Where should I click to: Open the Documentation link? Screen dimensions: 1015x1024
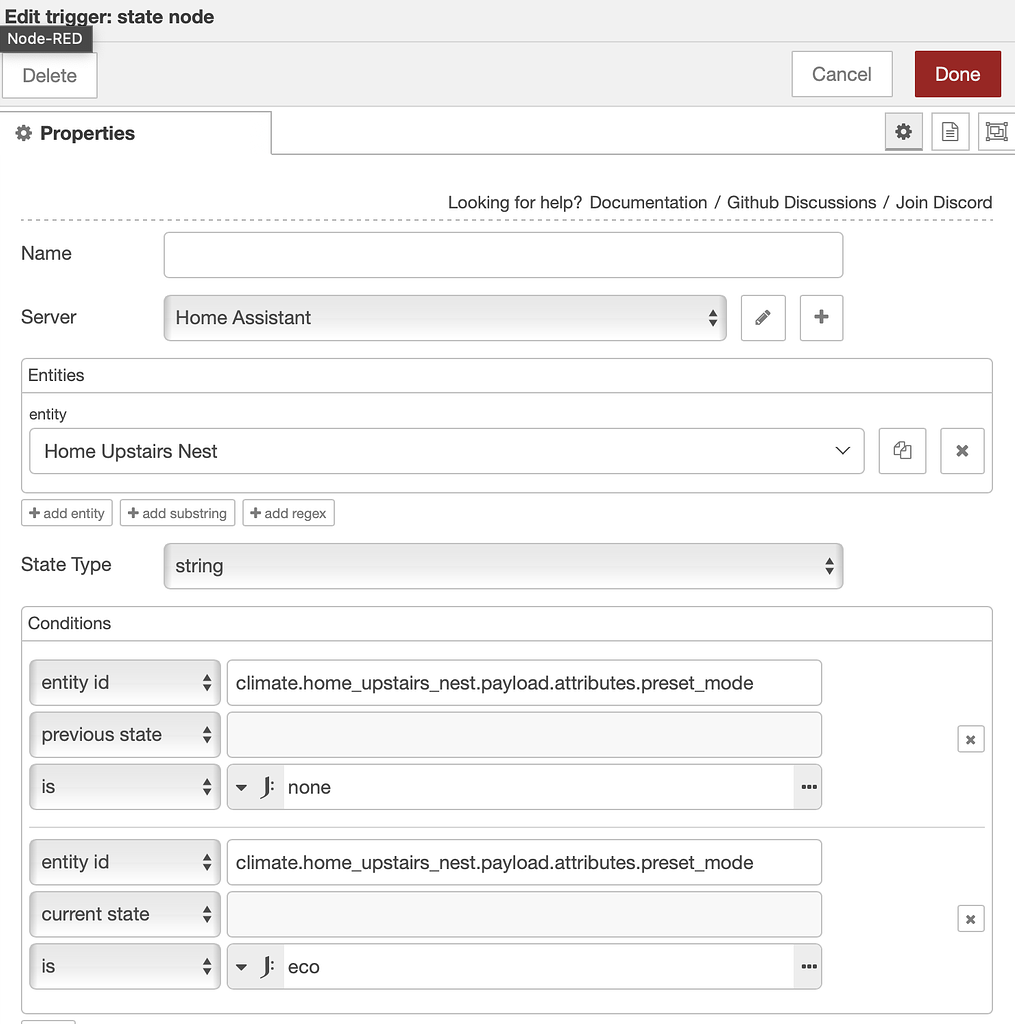[648, 203]
